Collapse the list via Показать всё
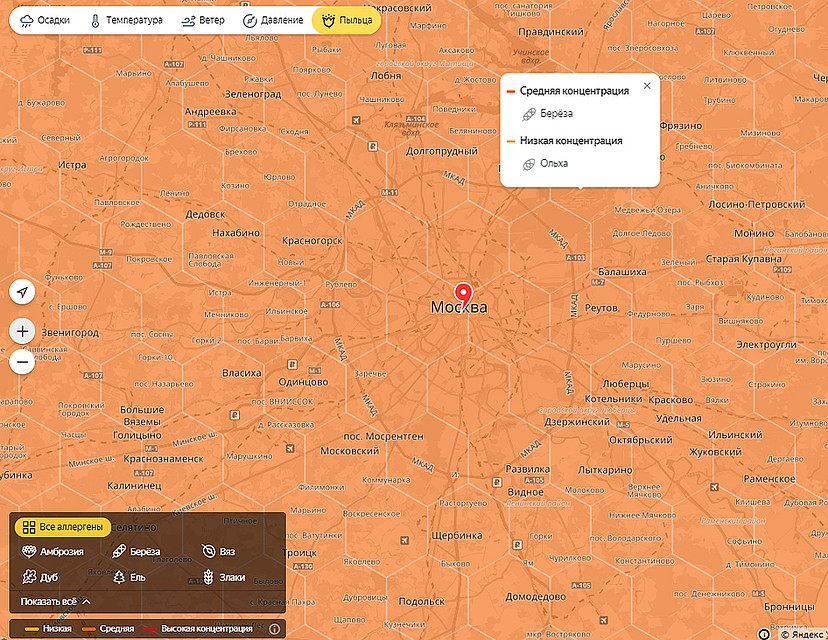Screen dimensions: 828x640 tap(55, 601)
